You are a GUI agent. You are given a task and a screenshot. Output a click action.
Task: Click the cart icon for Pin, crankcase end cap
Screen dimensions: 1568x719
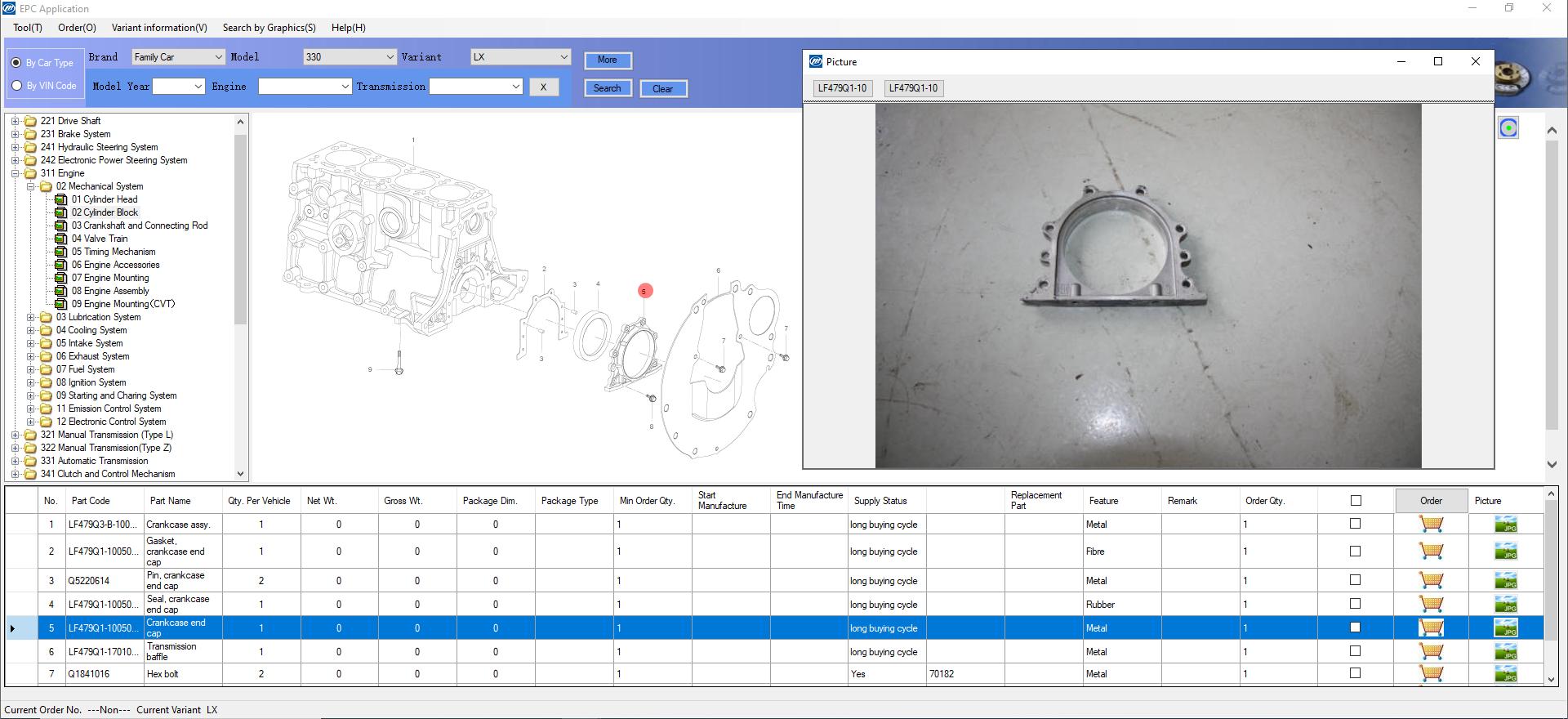click(1431, 581)
